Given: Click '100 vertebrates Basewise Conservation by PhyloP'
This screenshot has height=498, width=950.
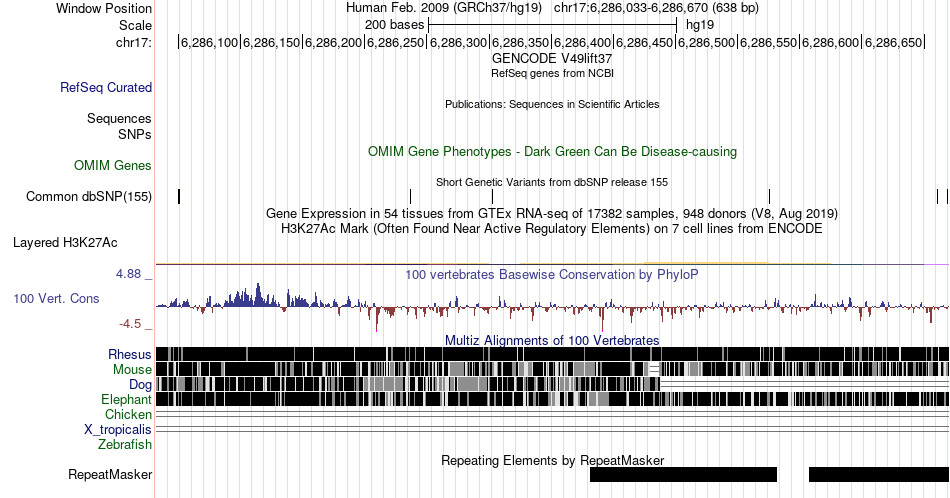Looking at the screenshot, I should (552, 274).
